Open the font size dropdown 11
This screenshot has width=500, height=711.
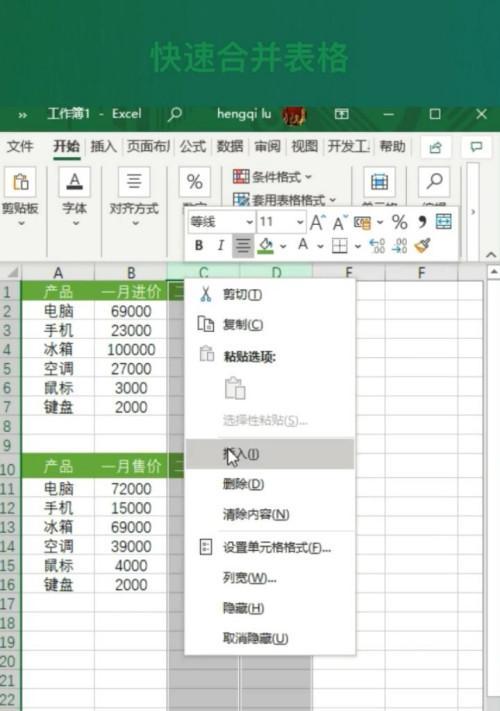(x=300, y=222)
